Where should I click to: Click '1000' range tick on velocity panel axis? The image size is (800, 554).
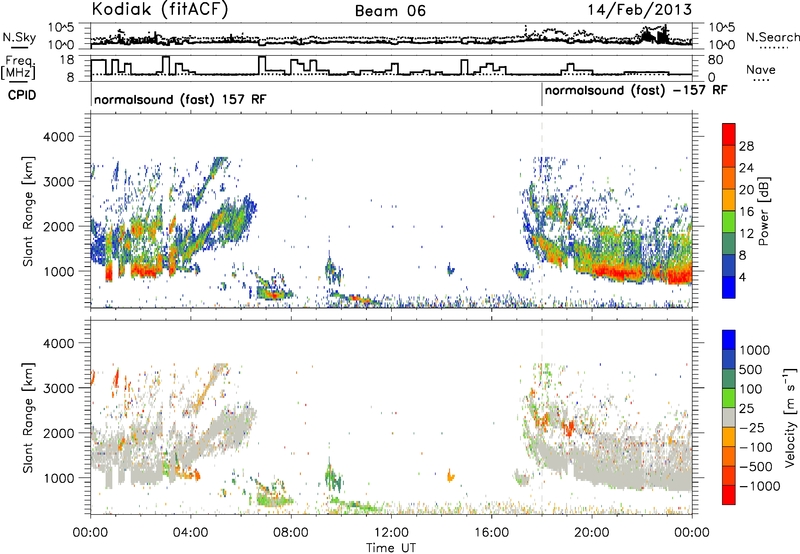(59, 478)
